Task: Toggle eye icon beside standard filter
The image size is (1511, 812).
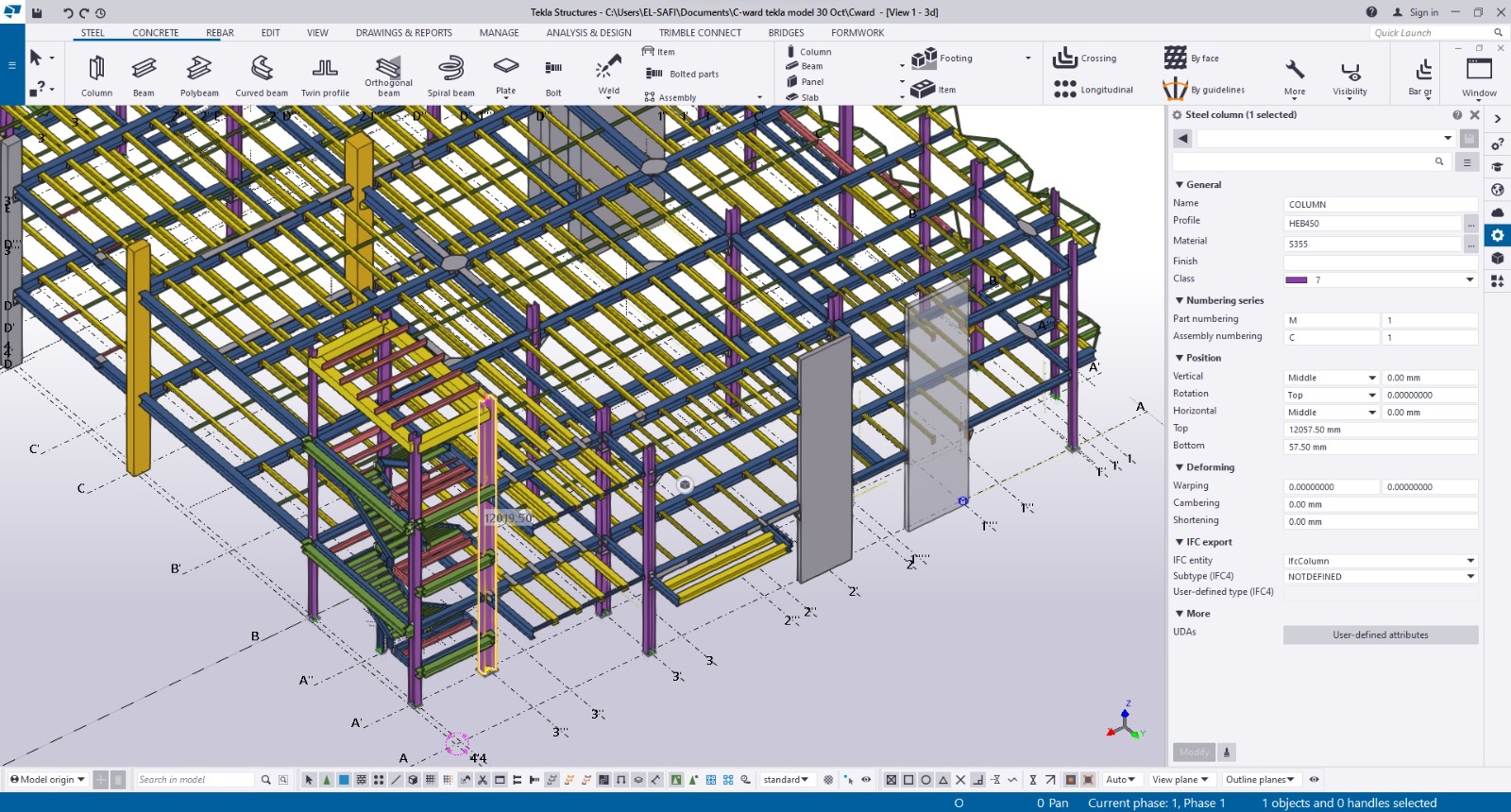Action: click(866, 780)
